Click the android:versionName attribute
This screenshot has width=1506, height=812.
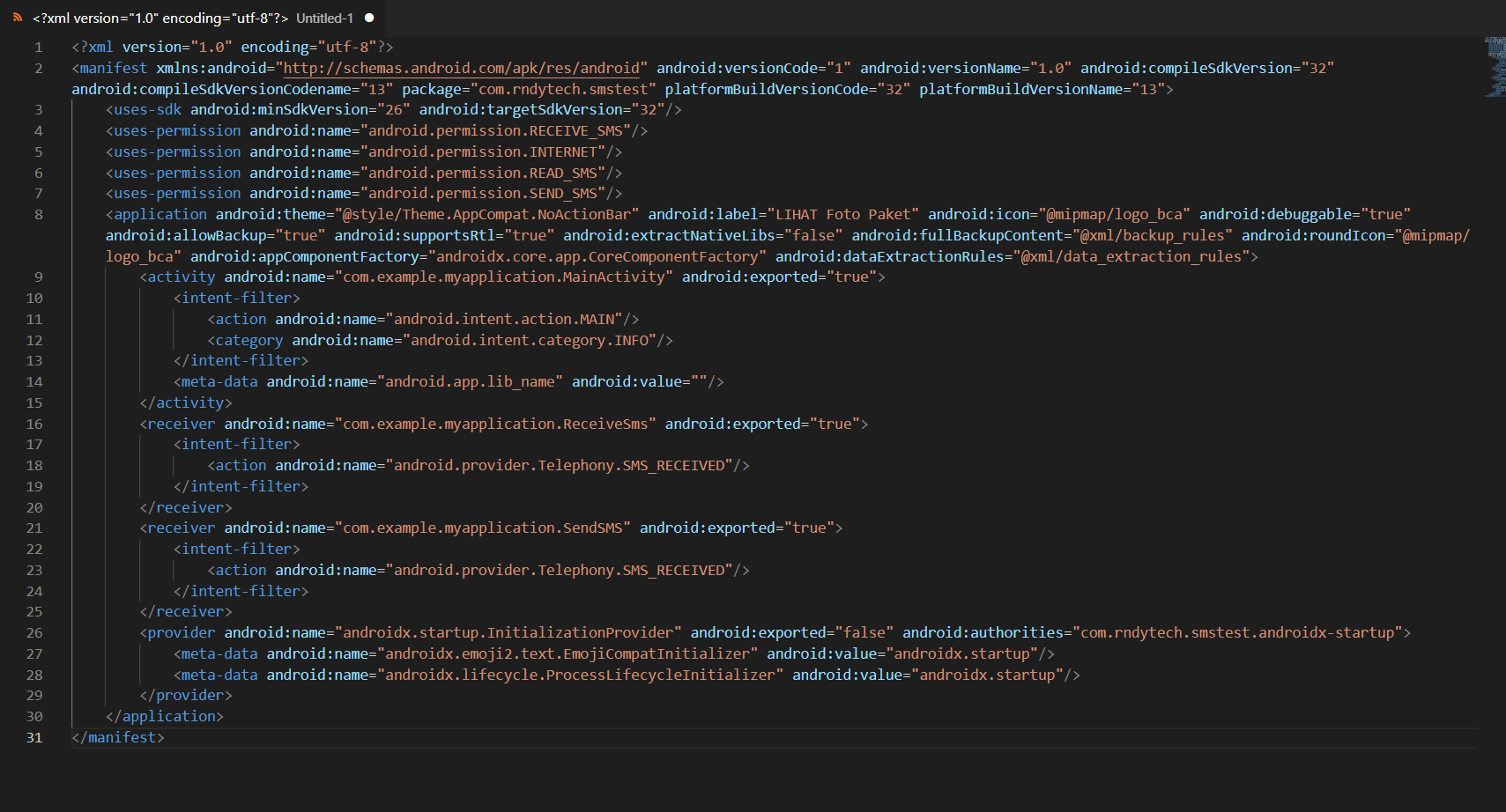click(x=940, y=68)
